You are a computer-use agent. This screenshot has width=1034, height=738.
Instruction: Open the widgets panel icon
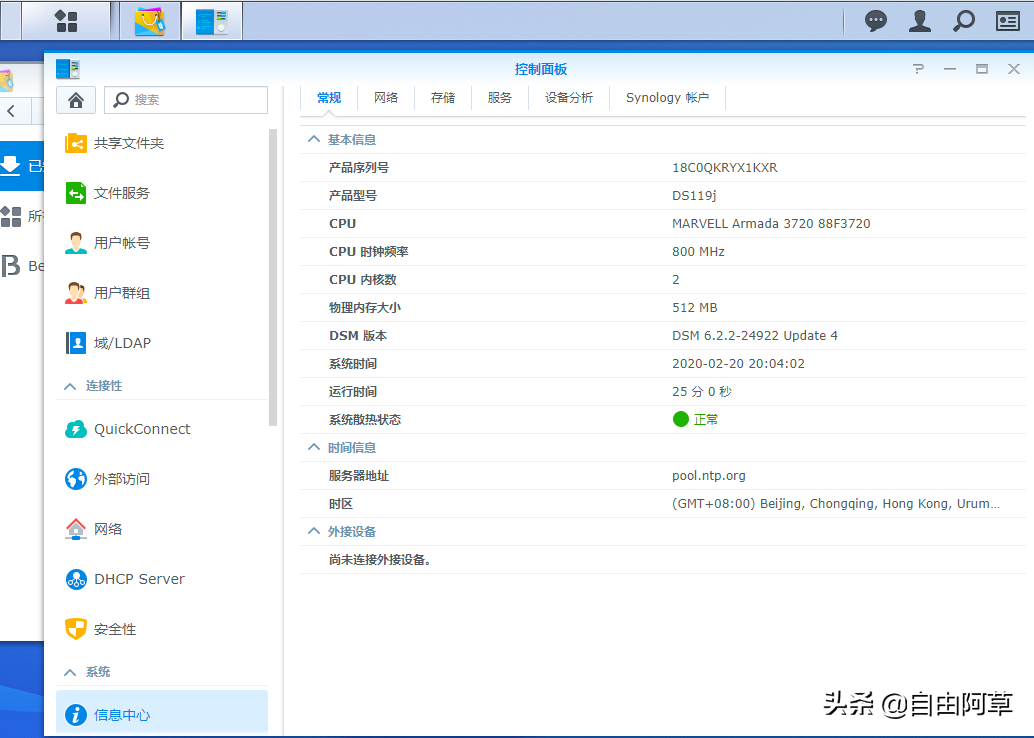coord(1008,21)
